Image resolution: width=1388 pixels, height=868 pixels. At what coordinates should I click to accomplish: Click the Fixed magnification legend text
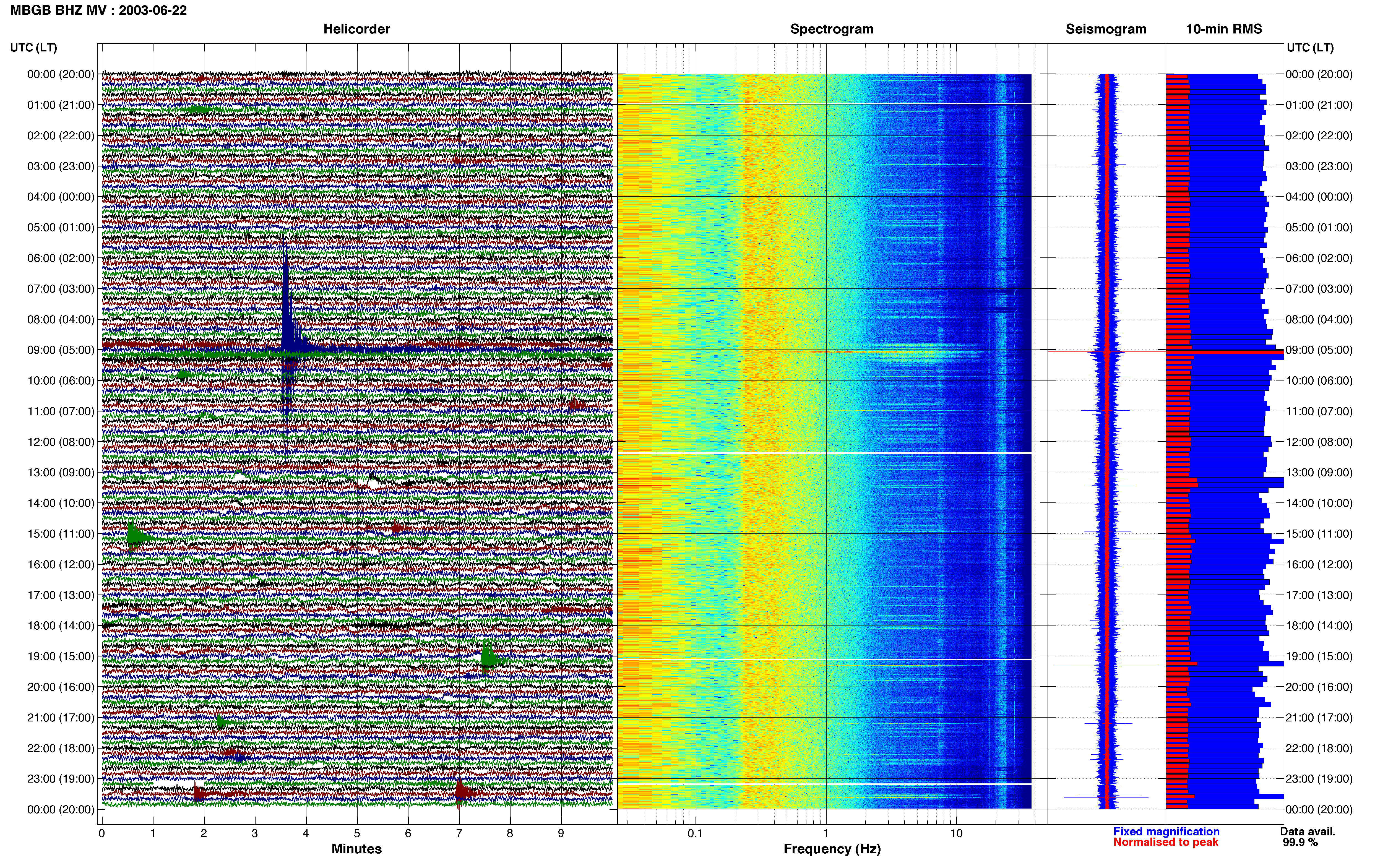point(1166,831)
